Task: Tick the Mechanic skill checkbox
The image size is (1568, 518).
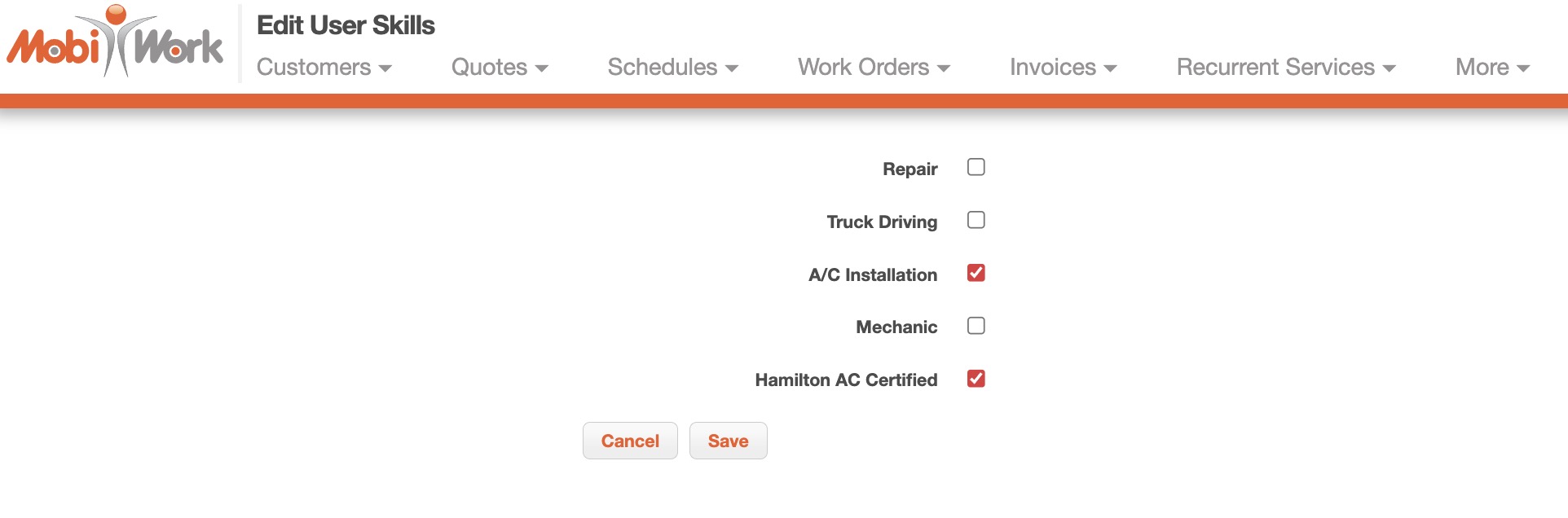Action: pos(976,327)
